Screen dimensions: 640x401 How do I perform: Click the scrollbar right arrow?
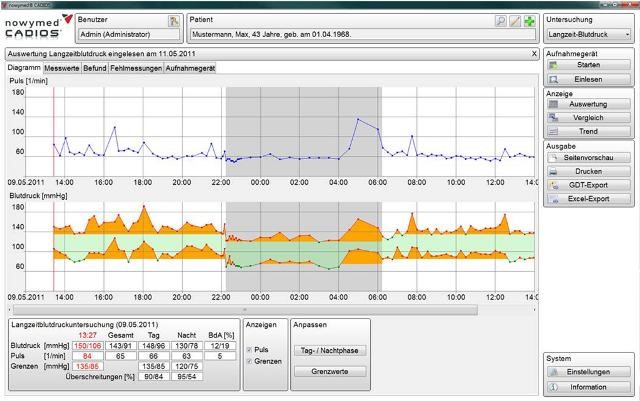(x=534, y=310)
